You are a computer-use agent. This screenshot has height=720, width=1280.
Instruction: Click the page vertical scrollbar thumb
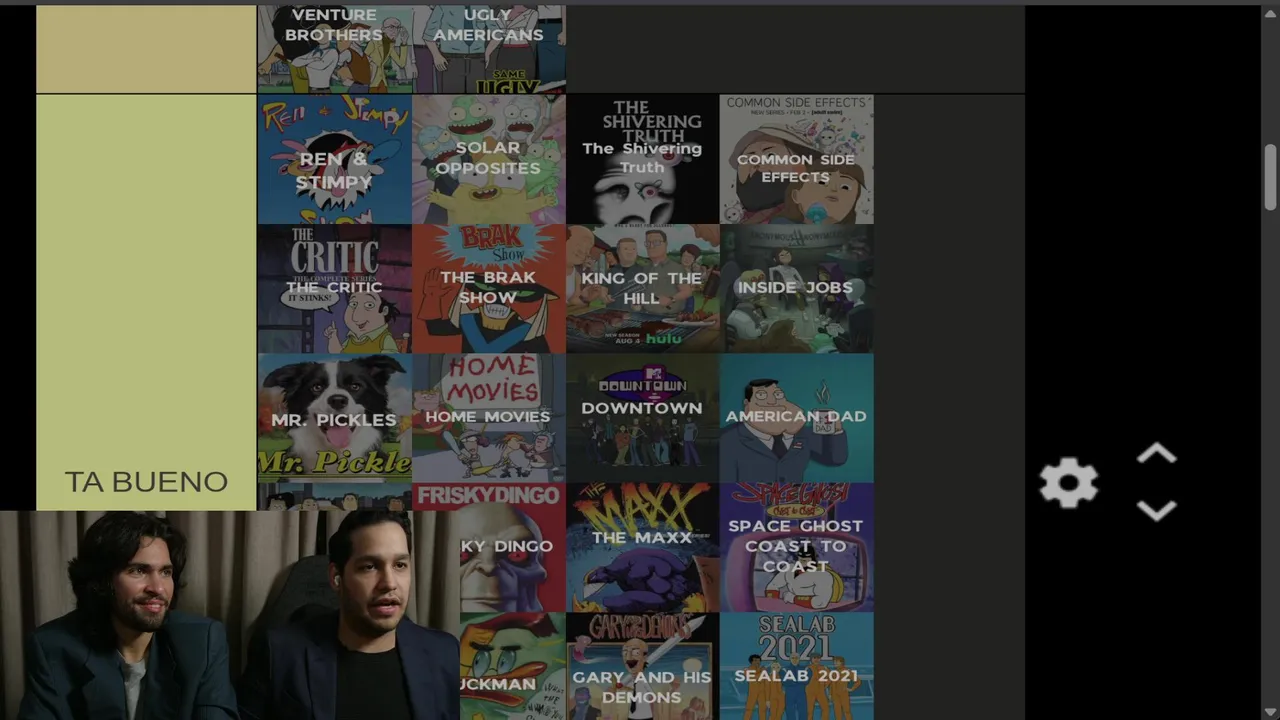tap(1270, 177)
